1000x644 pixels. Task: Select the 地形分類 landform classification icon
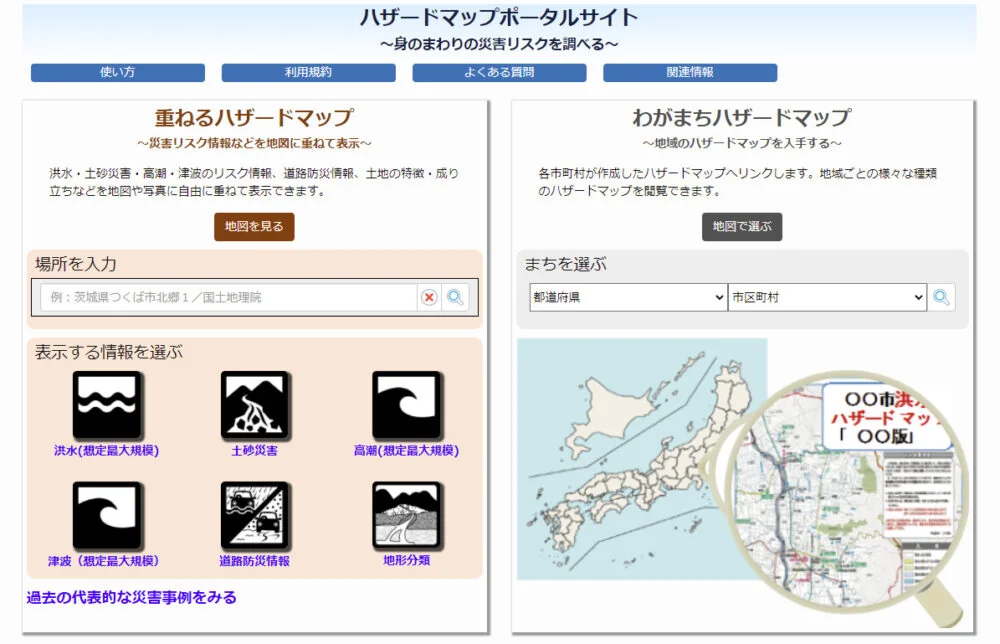pyautogui.click(x=407, y=515)
